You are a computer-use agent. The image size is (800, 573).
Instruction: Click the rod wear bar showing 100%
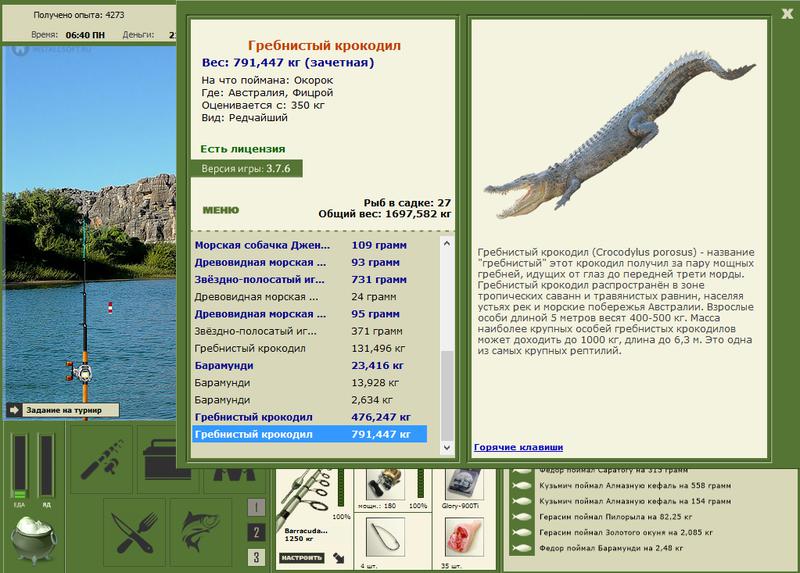click(x=341, y=490)
